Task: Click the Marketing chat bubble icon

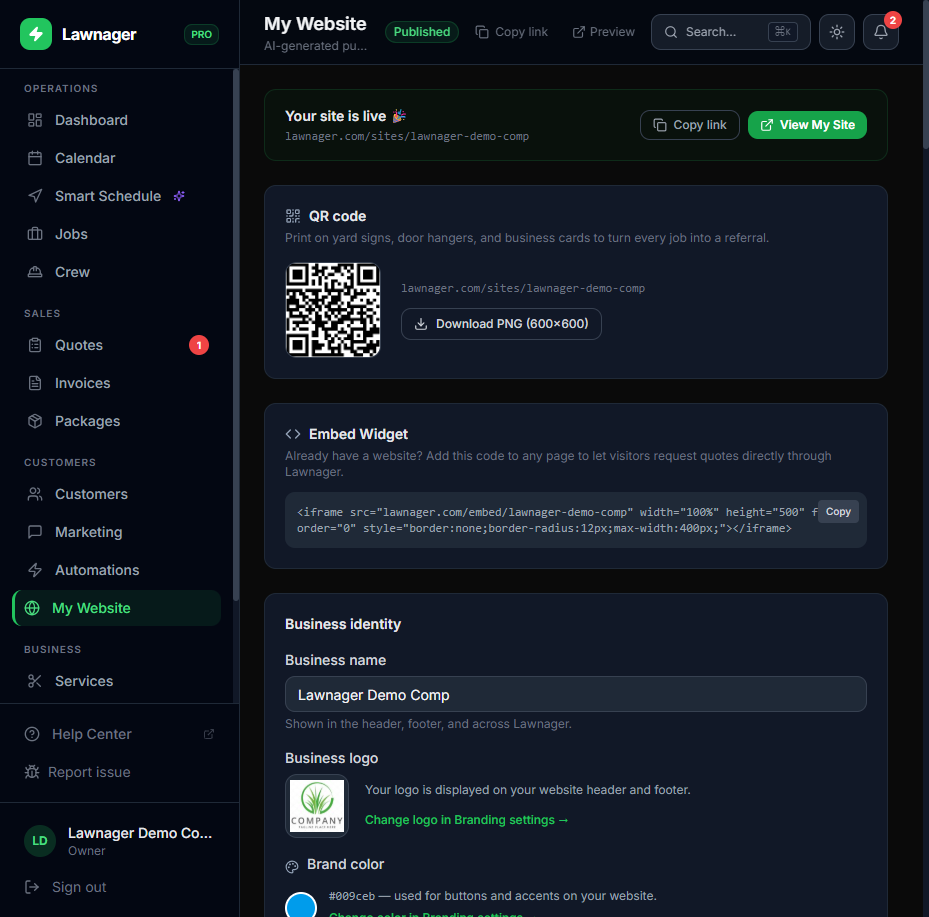Action: [x=35, y=533]
